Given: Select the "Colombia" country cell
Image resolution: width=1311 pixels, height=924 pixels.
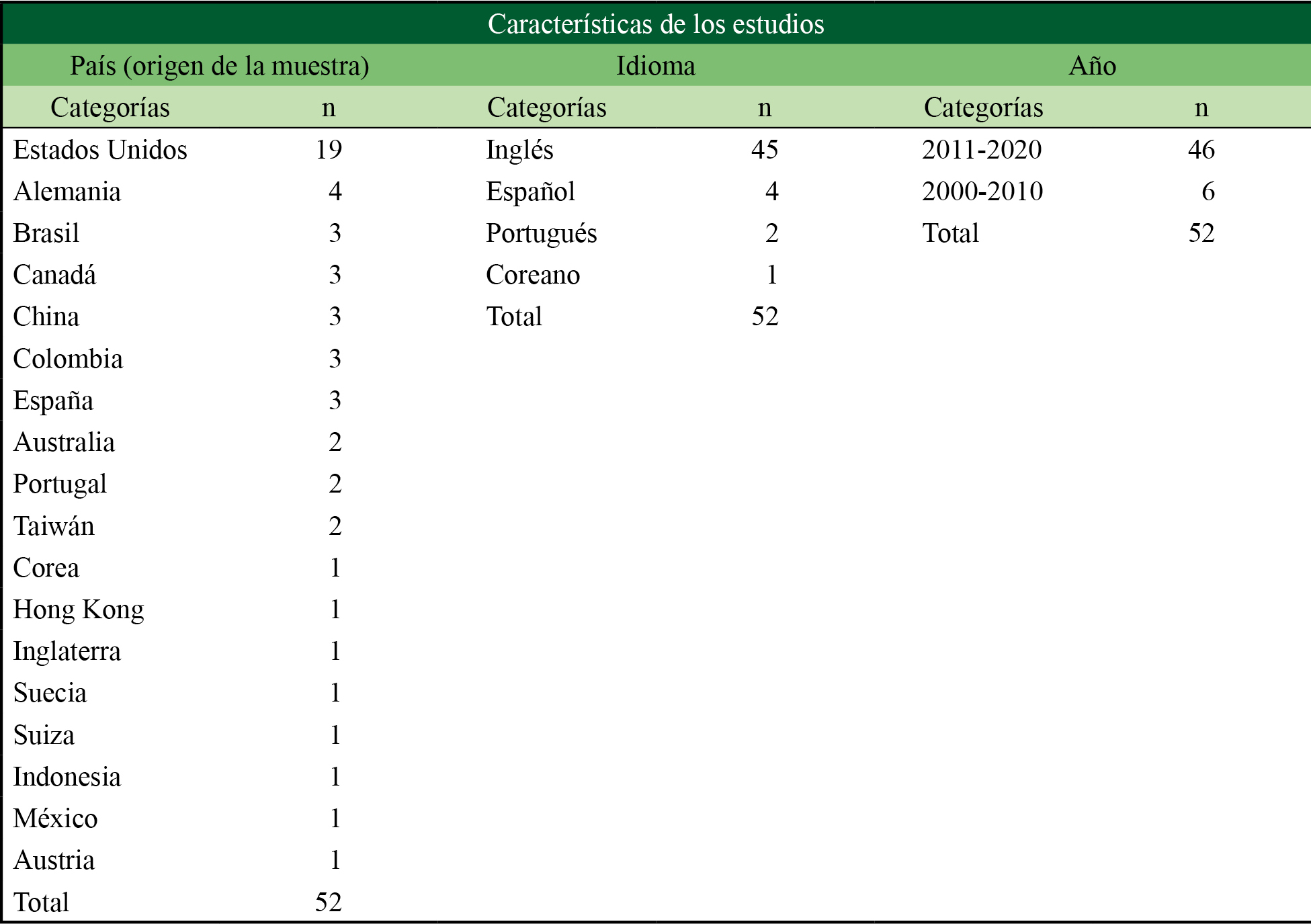Looking at the screenshot, I should [68, 359].
